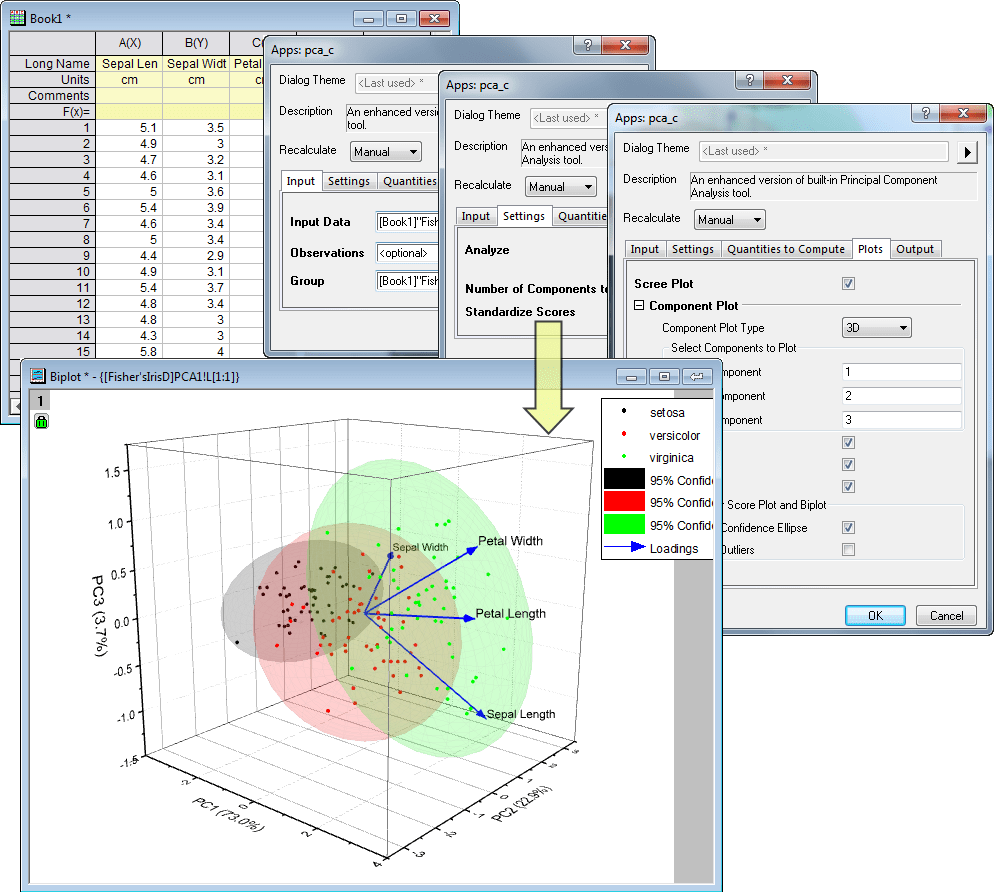The width and height of the screenshot is (995, 892).
Task: Click red 95% Confidence legend swatch
Action: point(624,502)
